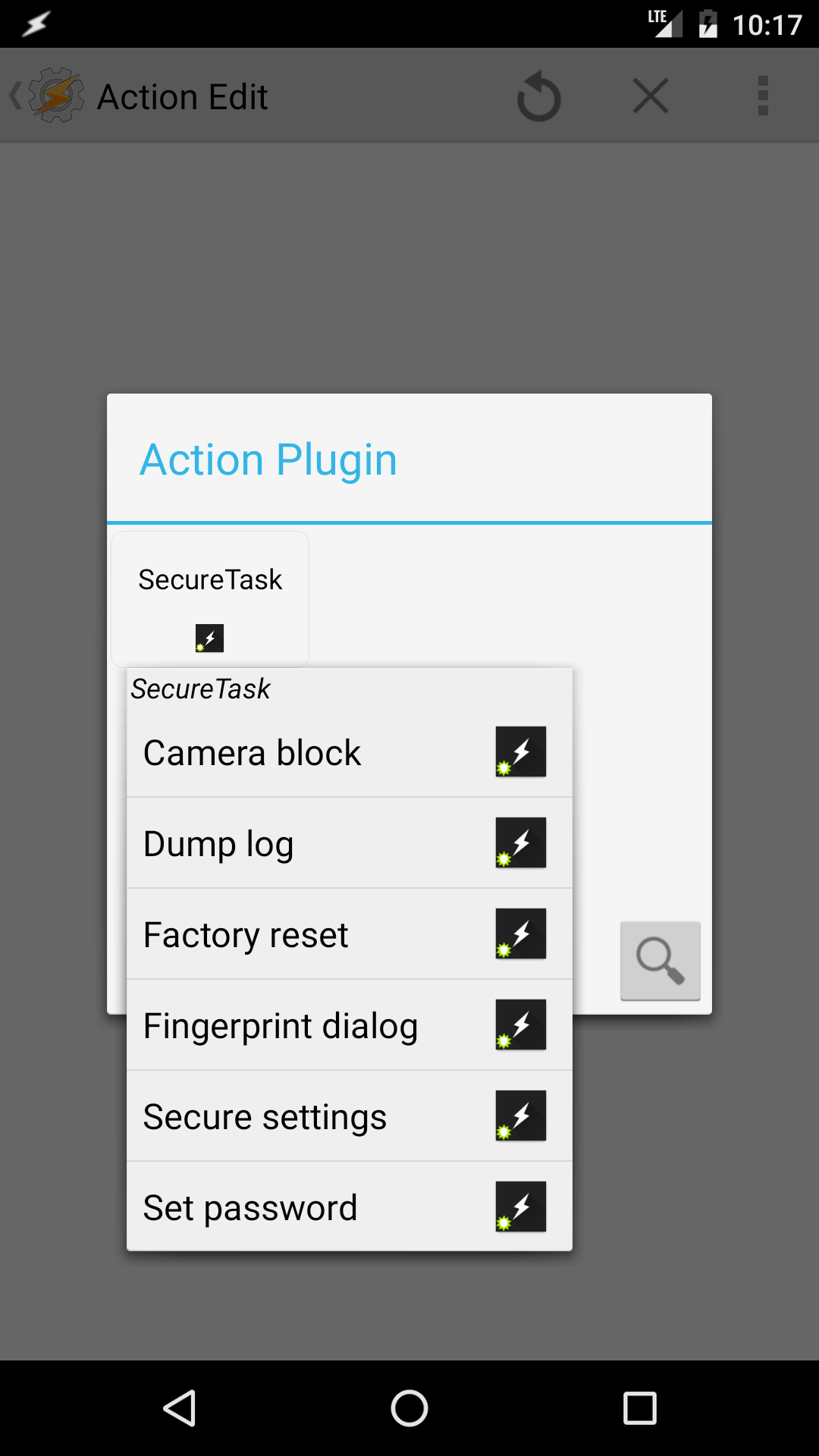
Task: Select the Dump log entry
Action: pyautogui.click(x=218, y=844)
